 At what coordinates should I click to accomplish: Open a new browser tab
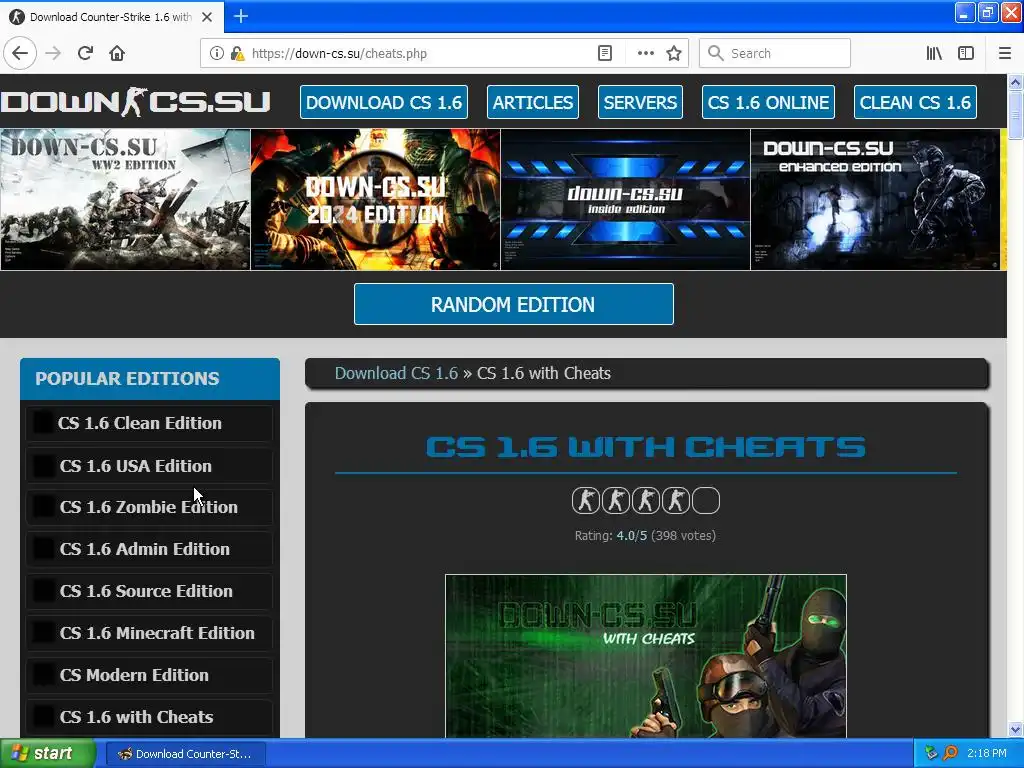click(x=240, y=16)
